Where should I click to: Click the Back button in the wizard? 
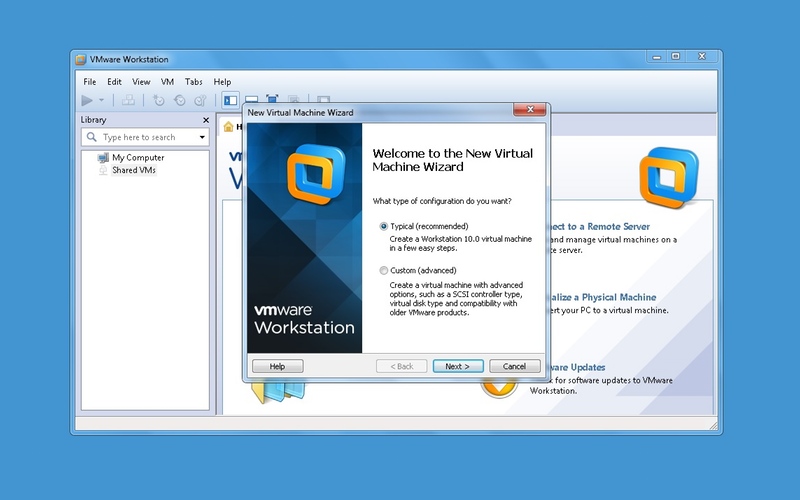pyautogui.click(x=402, y=366)
